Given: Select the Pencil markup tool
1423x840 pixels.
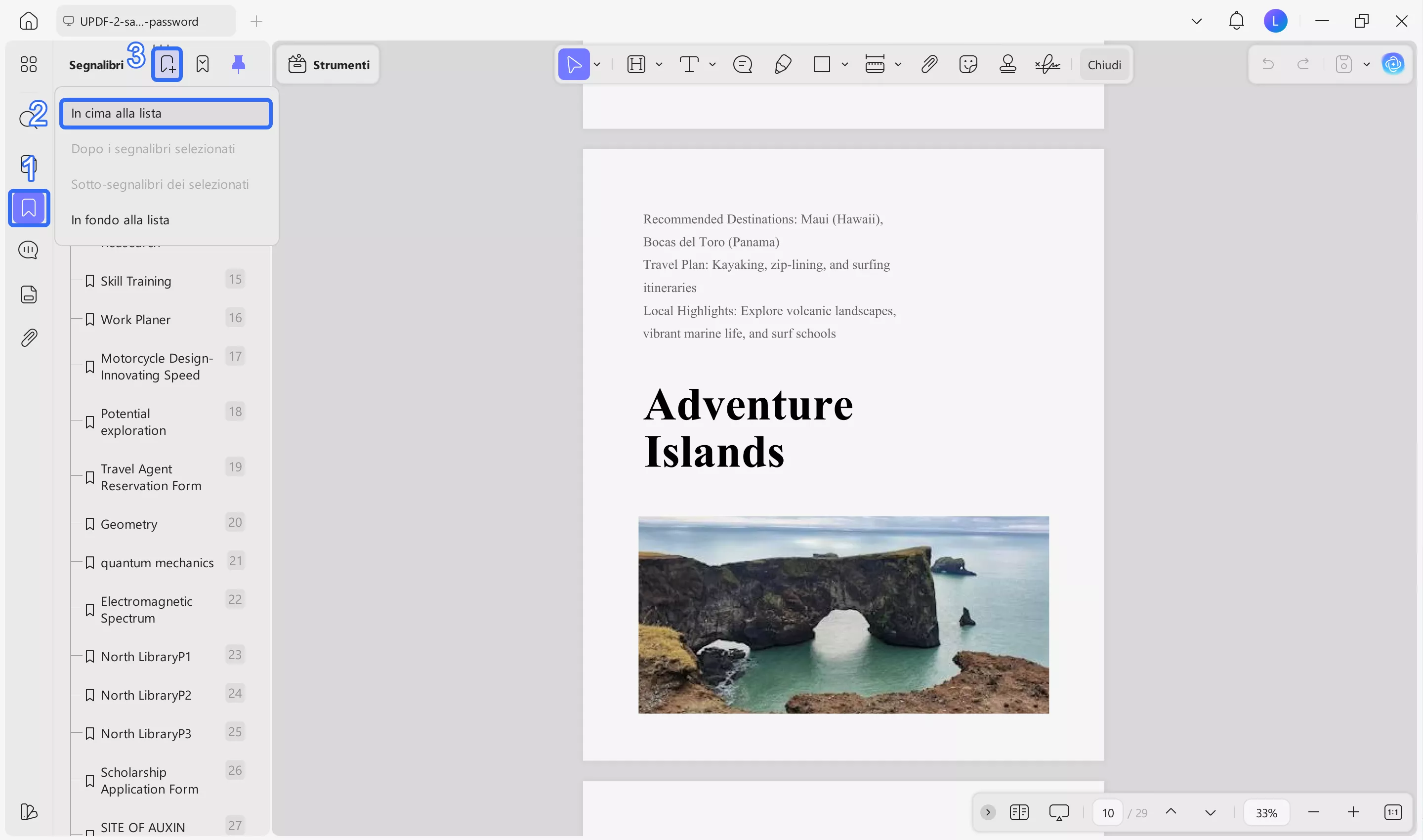Looking at the screenshot, I should [x=783, y=65].
